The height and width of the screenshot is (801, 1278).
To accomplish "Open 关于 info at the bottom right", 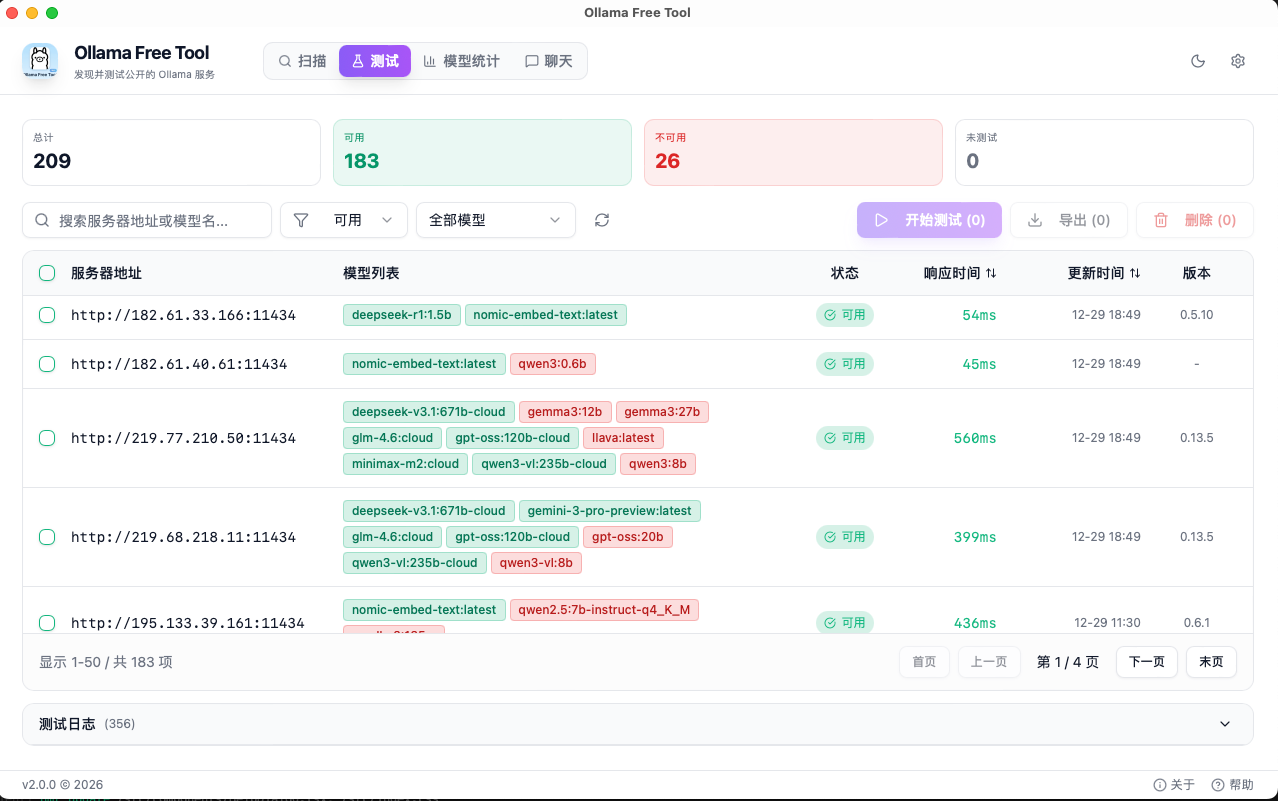I will click(1174, 785).
